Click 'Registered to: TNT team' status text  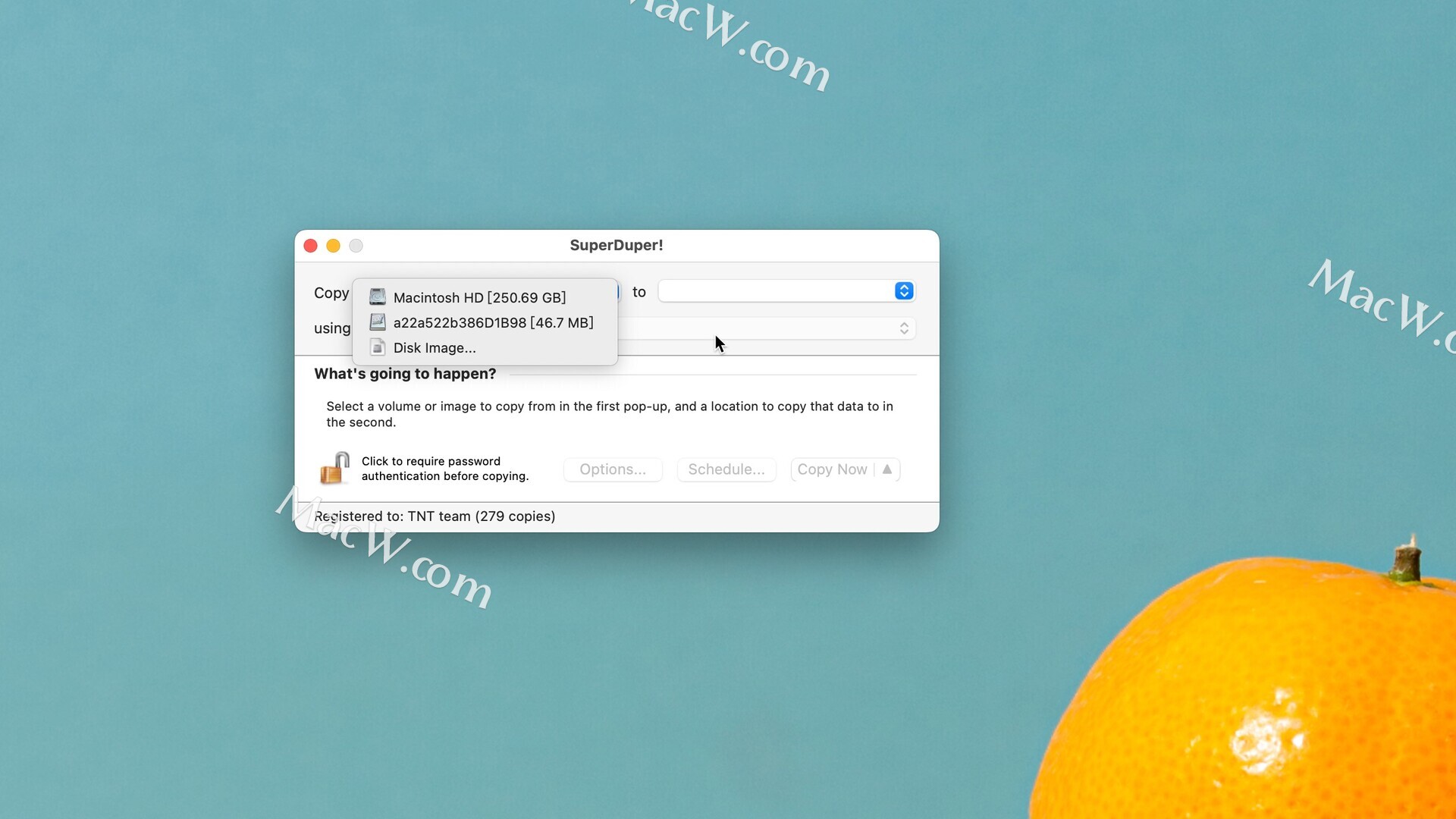click(x=435, y=516)
